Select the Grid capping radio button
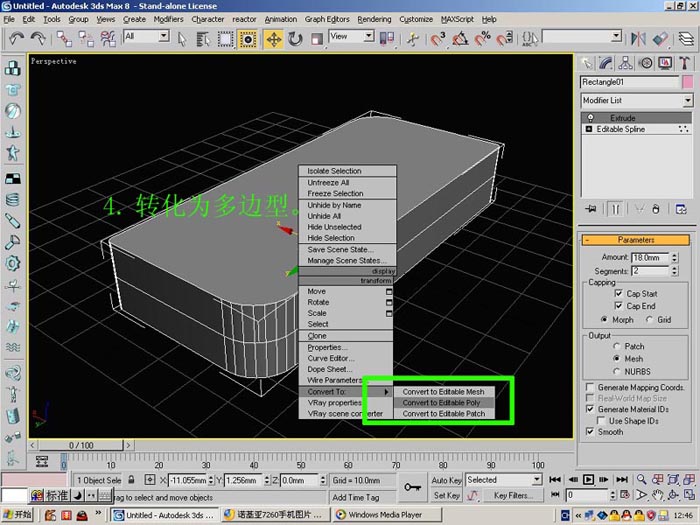This screenshot has width=700, height=525. [x=649, y=320]
